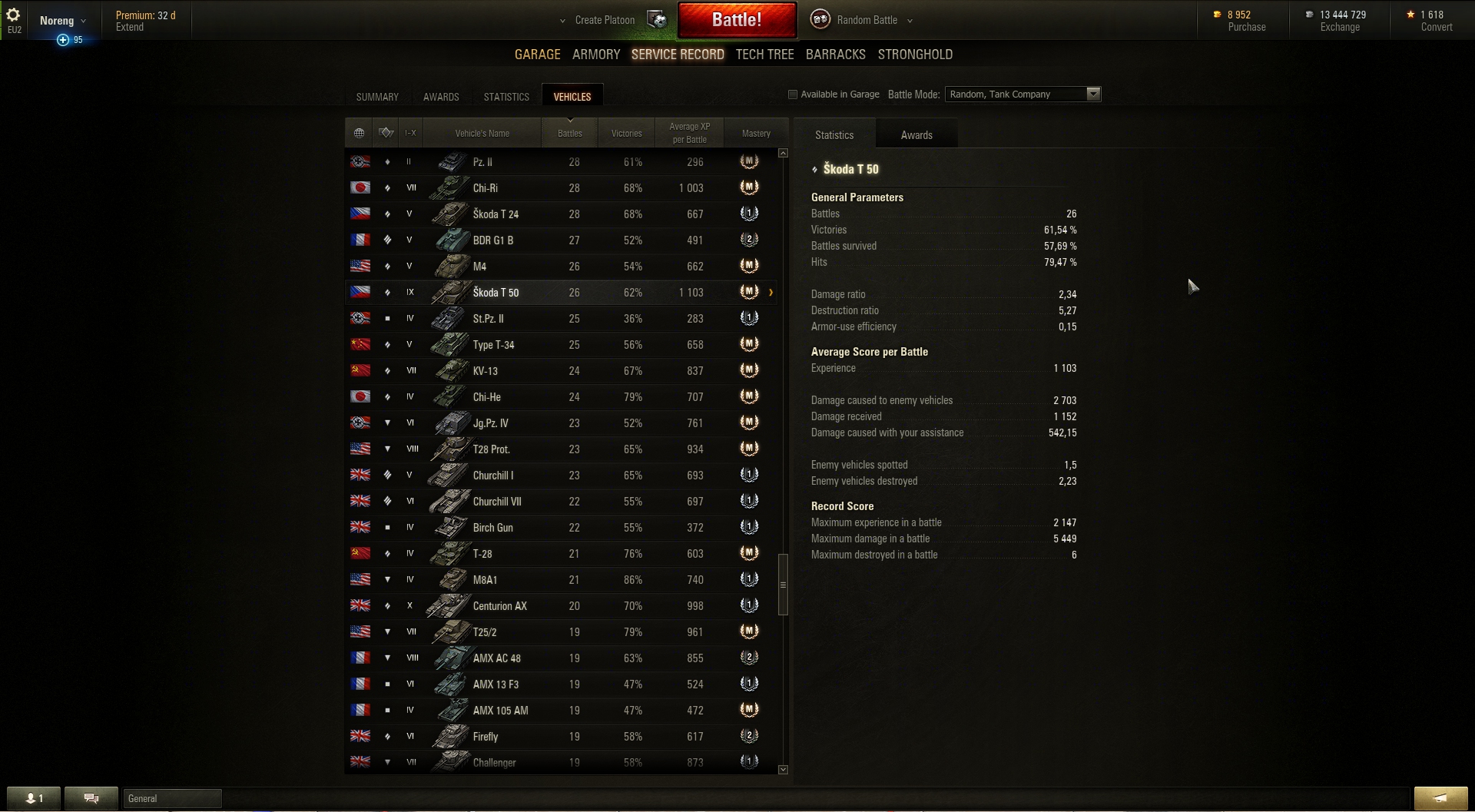The width and height of the screenshot is (1475, 812).
Task: Expand the Create Platoon dropdown arrow
Action: [x=562, y=21]
